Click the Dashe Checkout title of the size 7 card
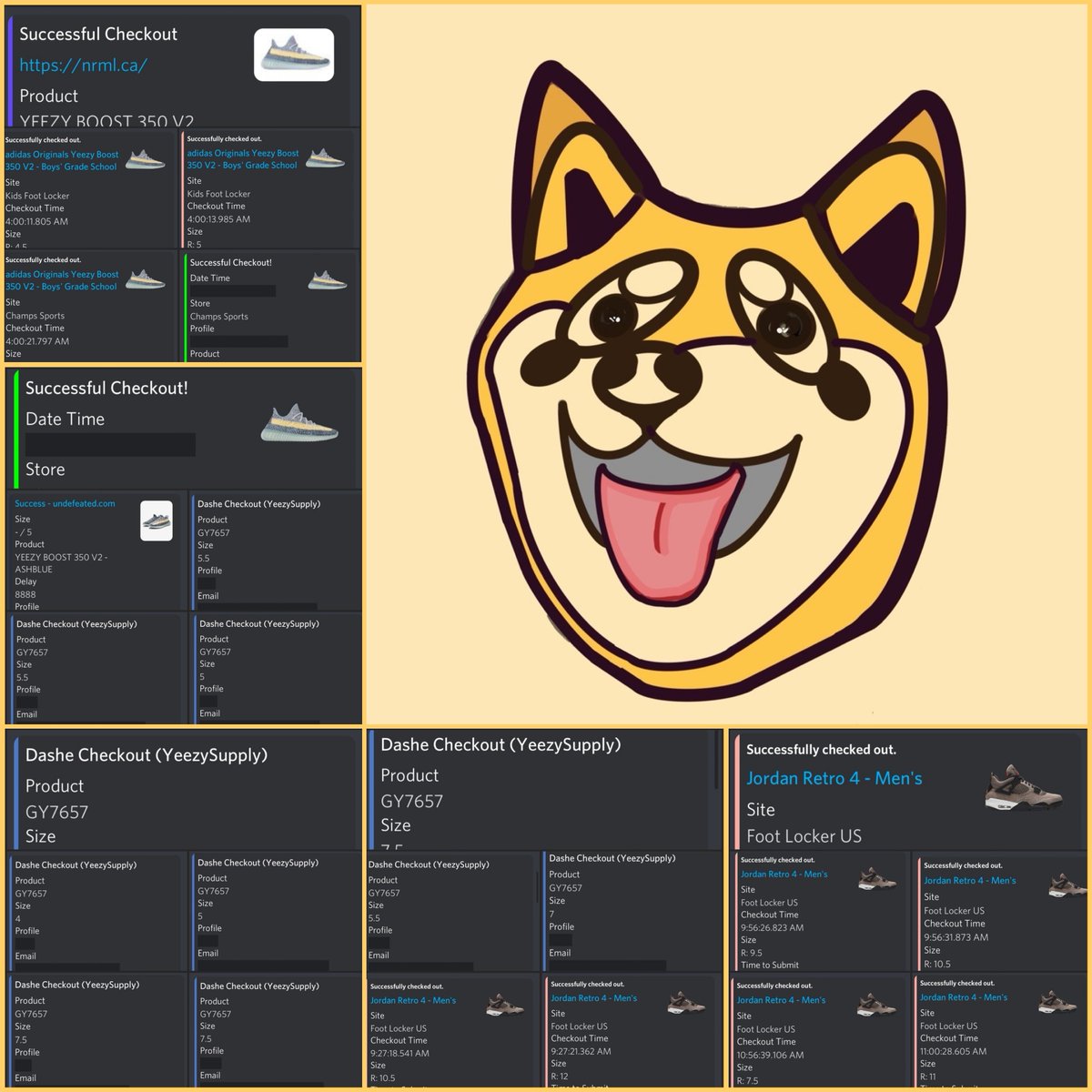Screen dimensions: 1092x1092 pos(612,858)
